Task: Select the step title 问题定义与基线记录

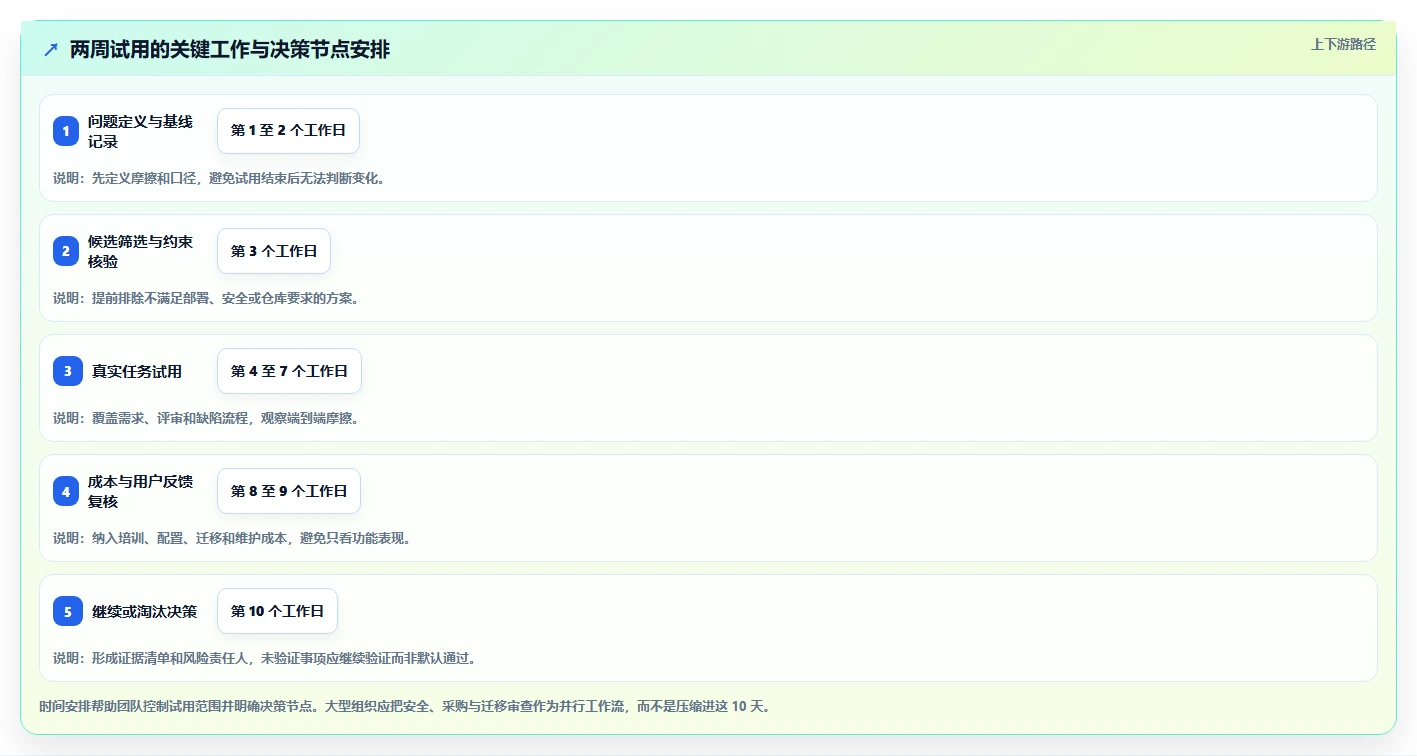Action: (x=140, y=131)
